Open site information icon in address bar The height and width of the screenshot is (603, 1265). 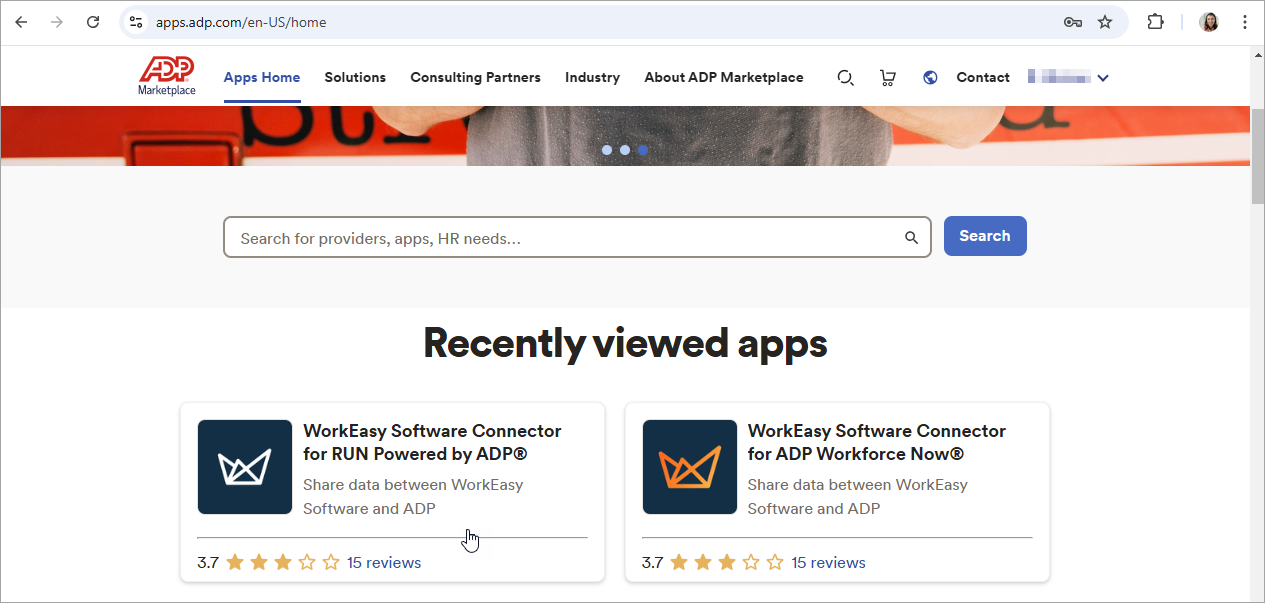137,22
